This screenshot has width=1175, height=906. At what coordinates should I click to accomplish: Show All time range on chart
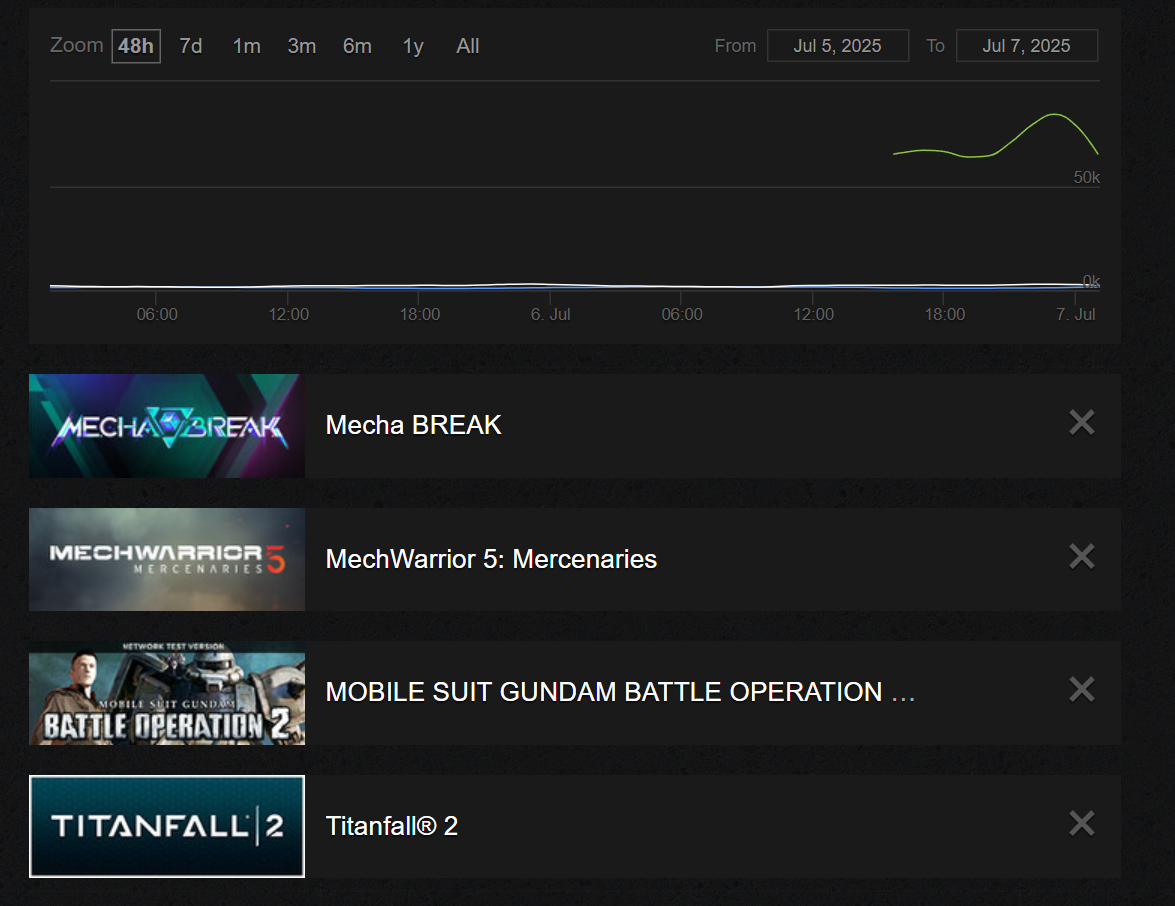point(468,46)
